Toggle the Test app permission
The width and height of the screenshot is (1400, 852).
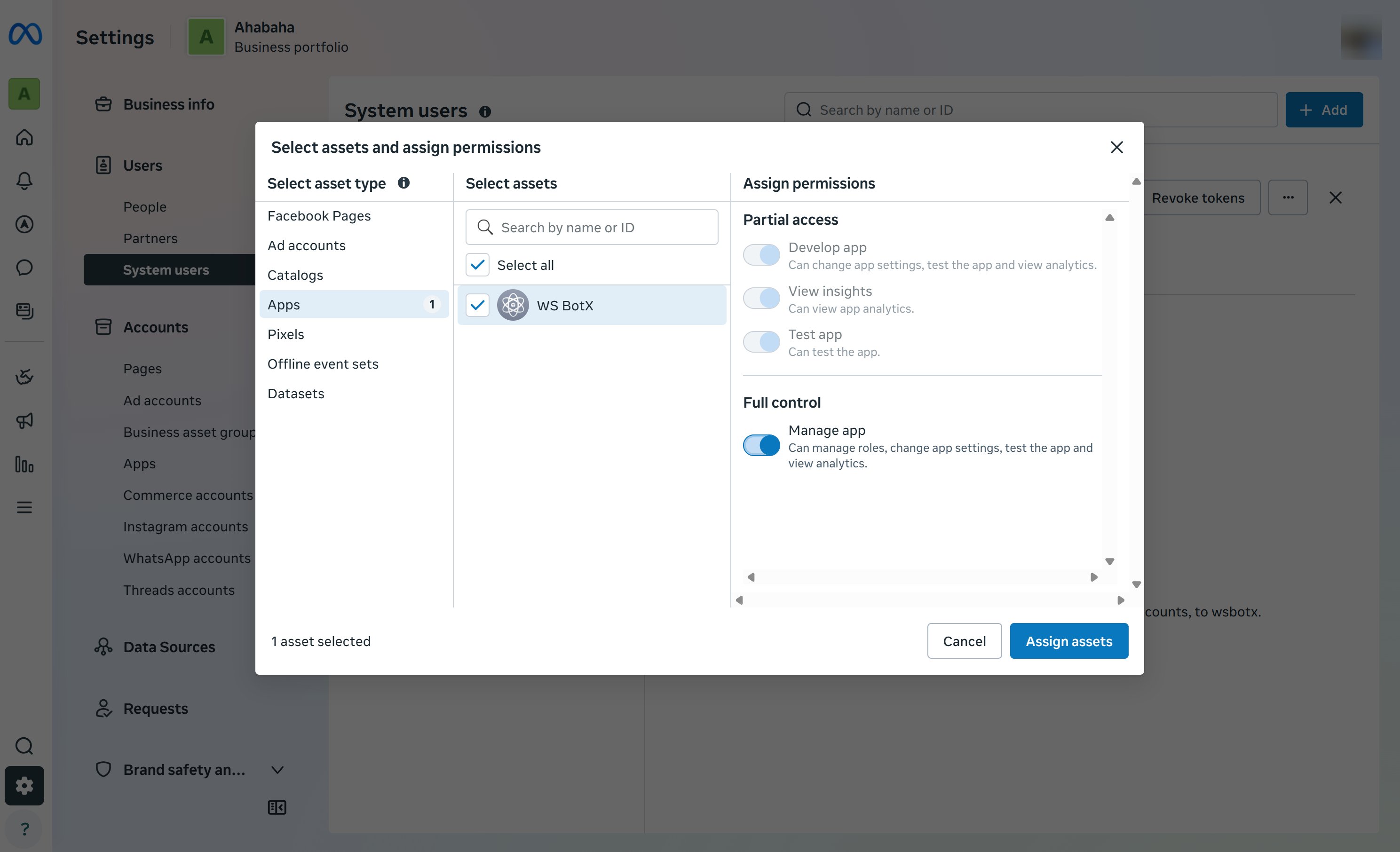pyautogui.click(x=761, y=342)
